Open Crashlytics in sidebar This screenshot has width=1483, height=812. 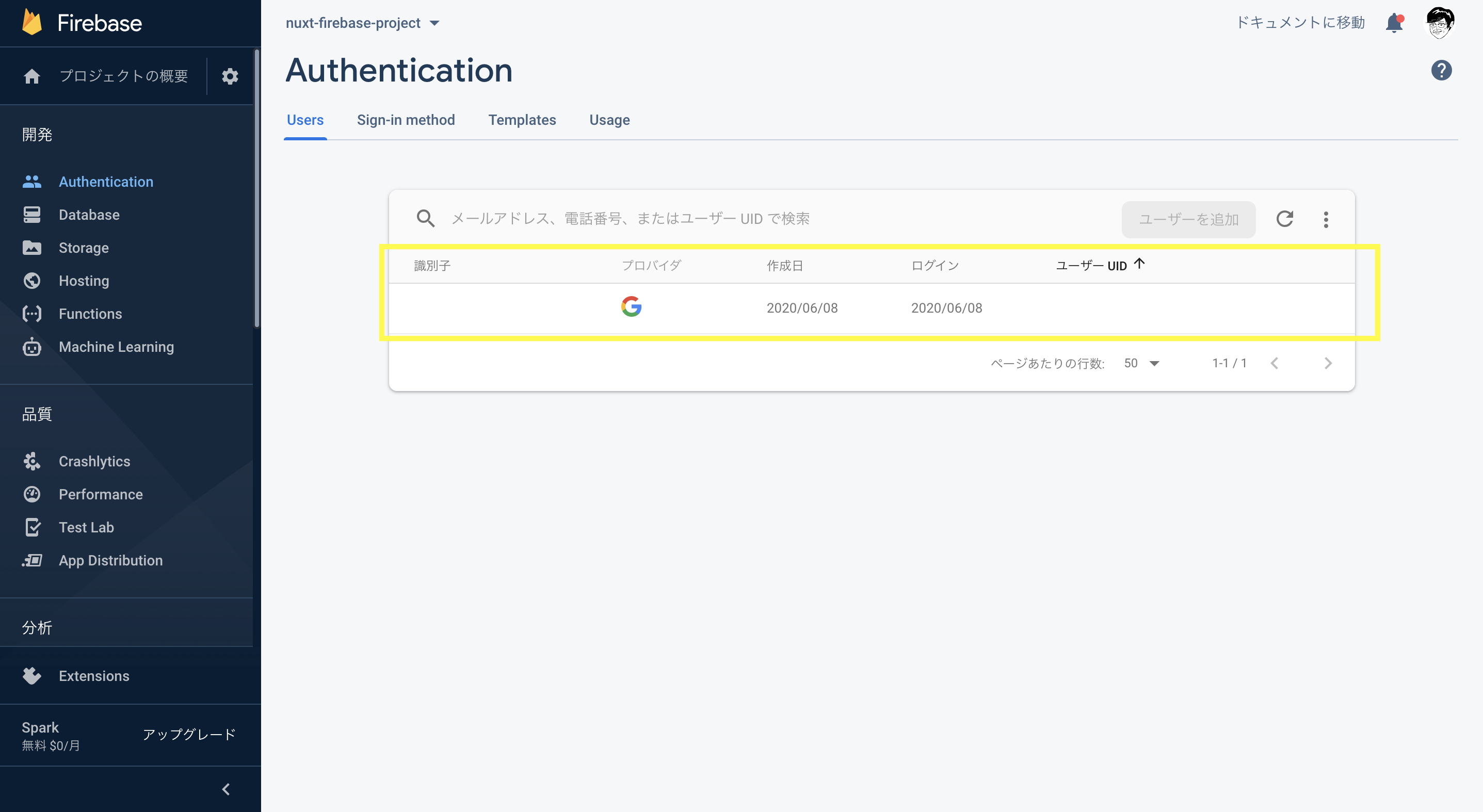point(94,462)
